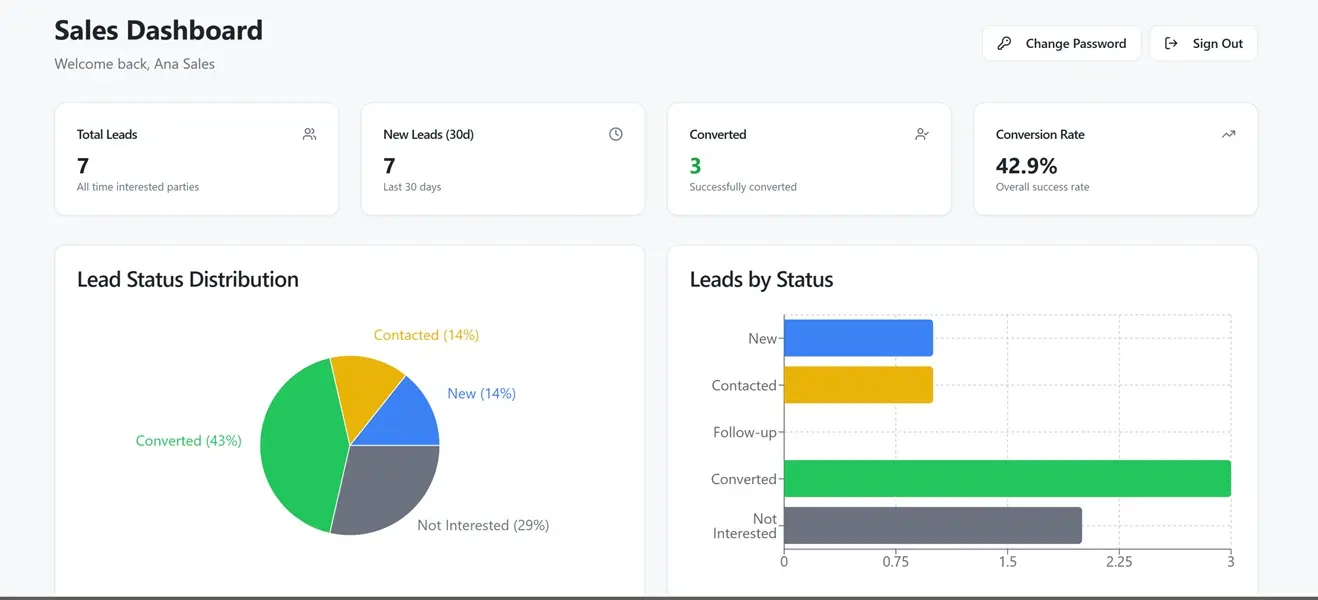Click the 42.9% conversion rate value
The width and height of the screenshot is (1318, 600).
pos(1026,165)
